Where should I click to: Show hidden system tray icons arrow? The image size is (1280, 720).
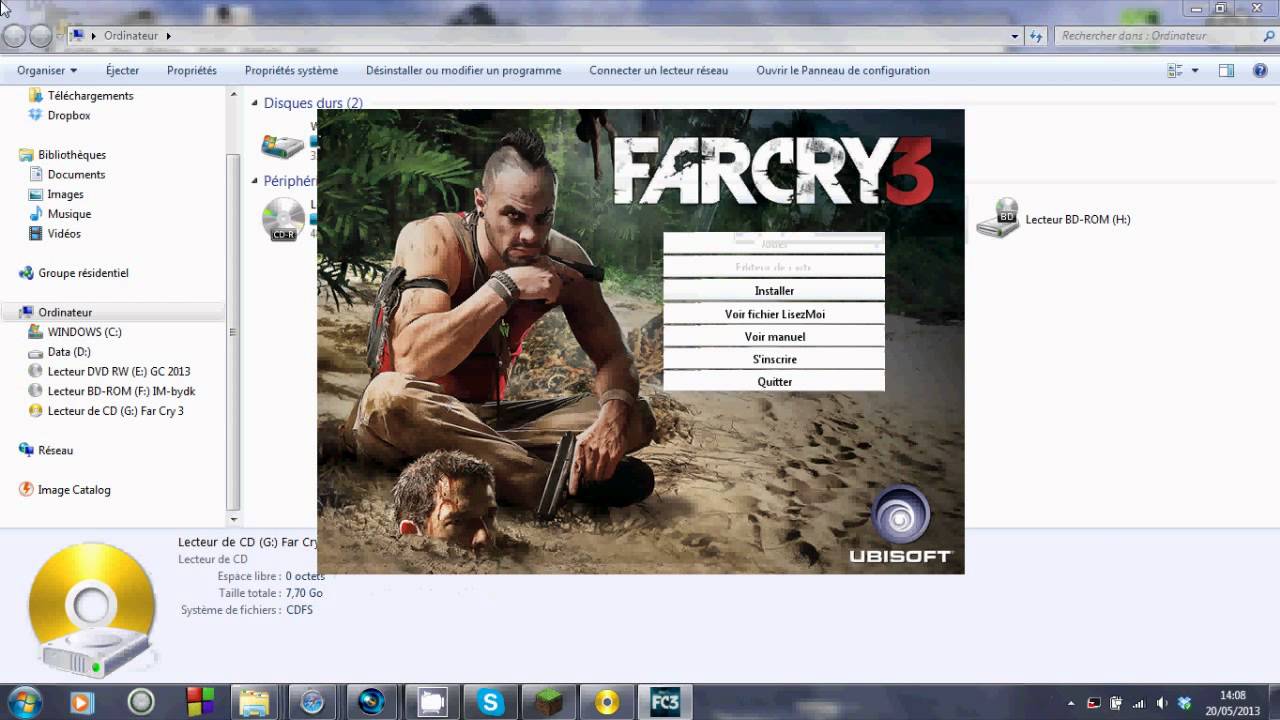point(1071,703)
